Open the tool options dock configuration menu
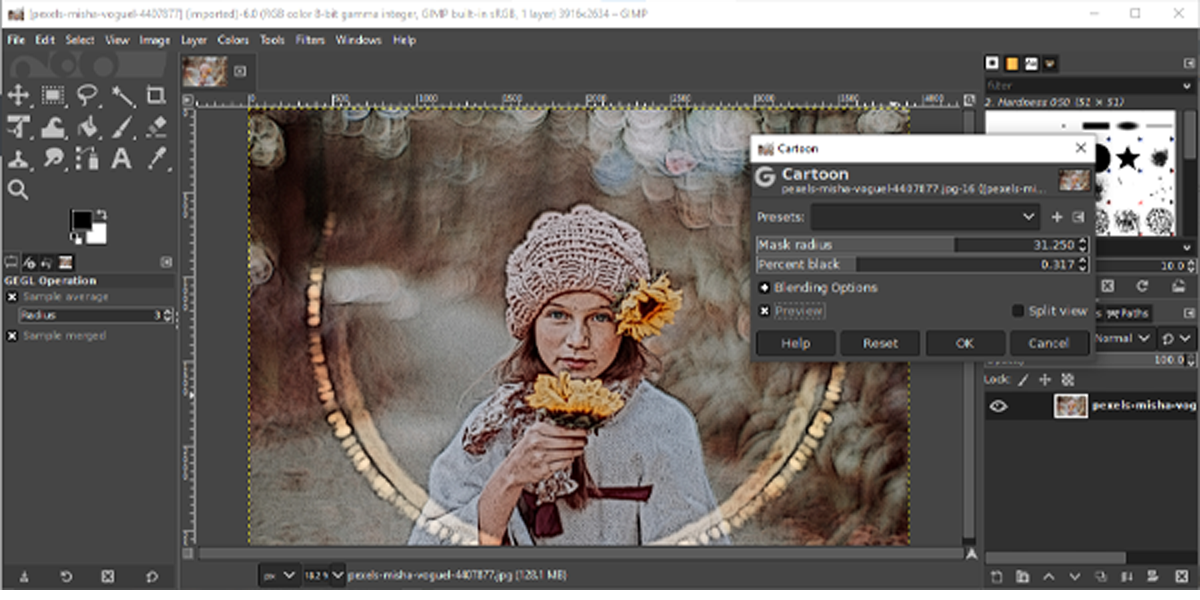Image resolution: width=1200 pixels, height=600 pixels. tap(166, 262)
